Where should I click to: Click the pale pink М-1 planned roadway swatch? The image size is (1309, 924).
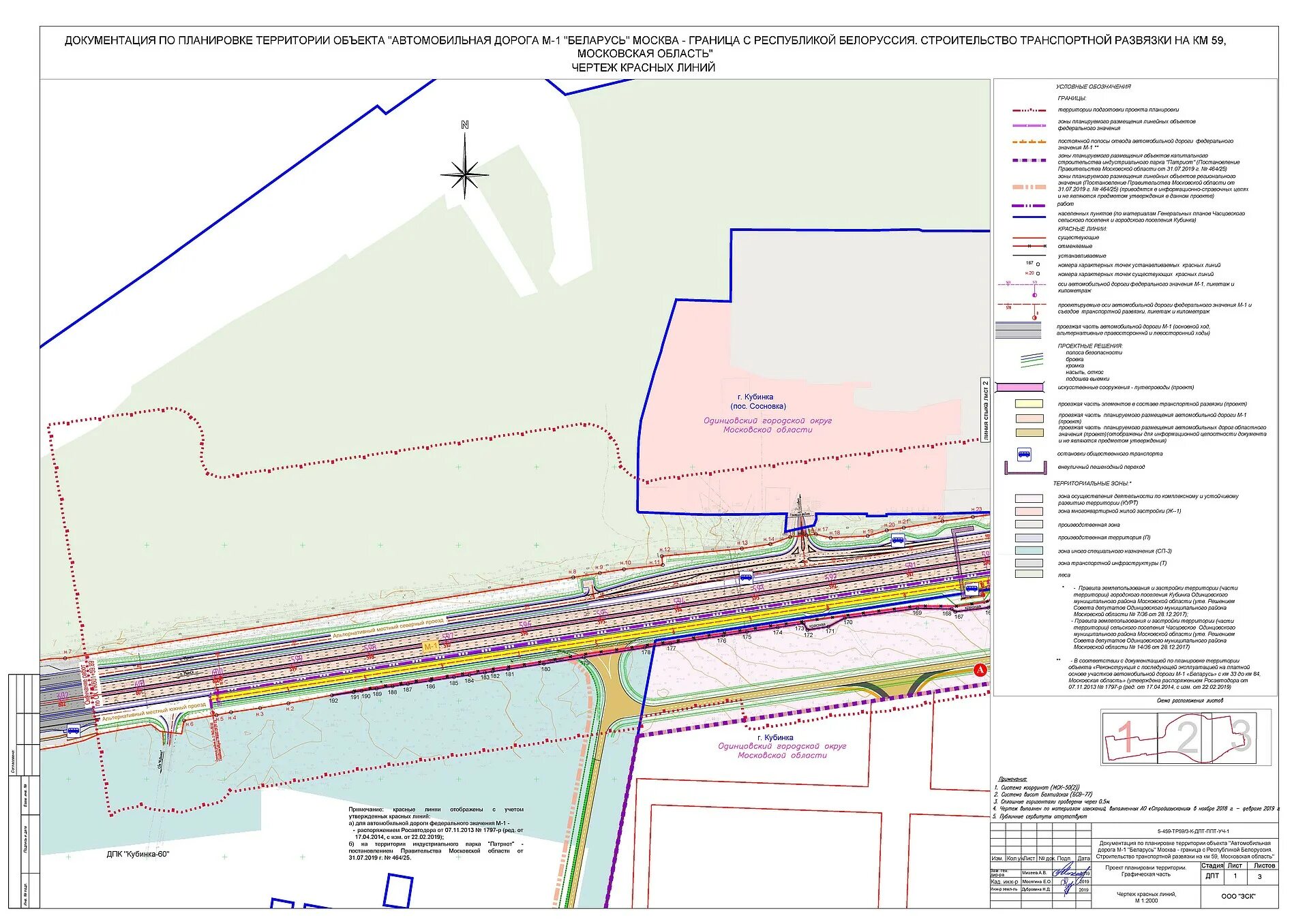[1029, 418]
